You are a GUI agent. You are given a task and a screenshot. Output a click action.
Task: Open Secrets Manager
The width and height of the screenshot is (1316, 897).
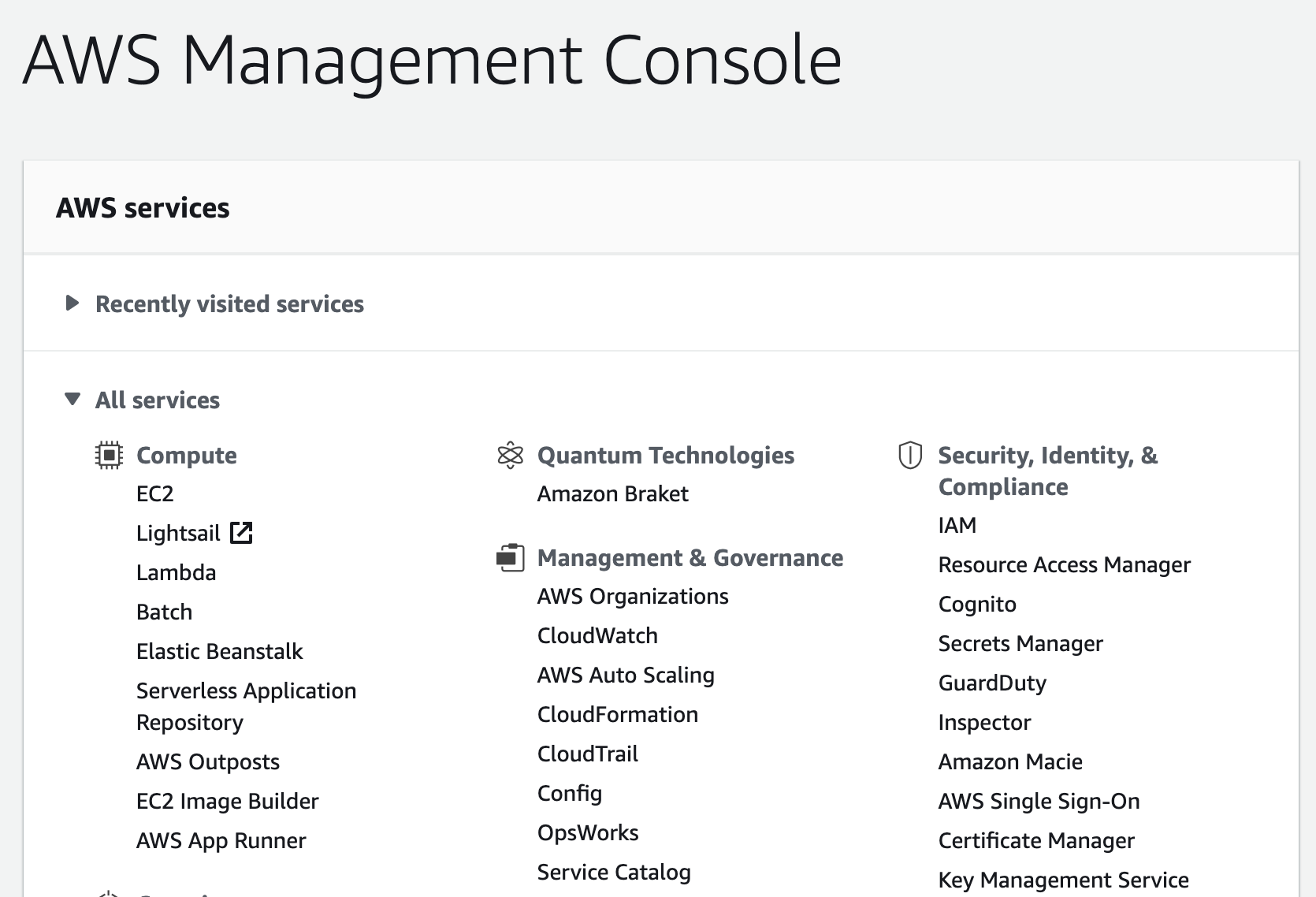tap(1020, 643)
